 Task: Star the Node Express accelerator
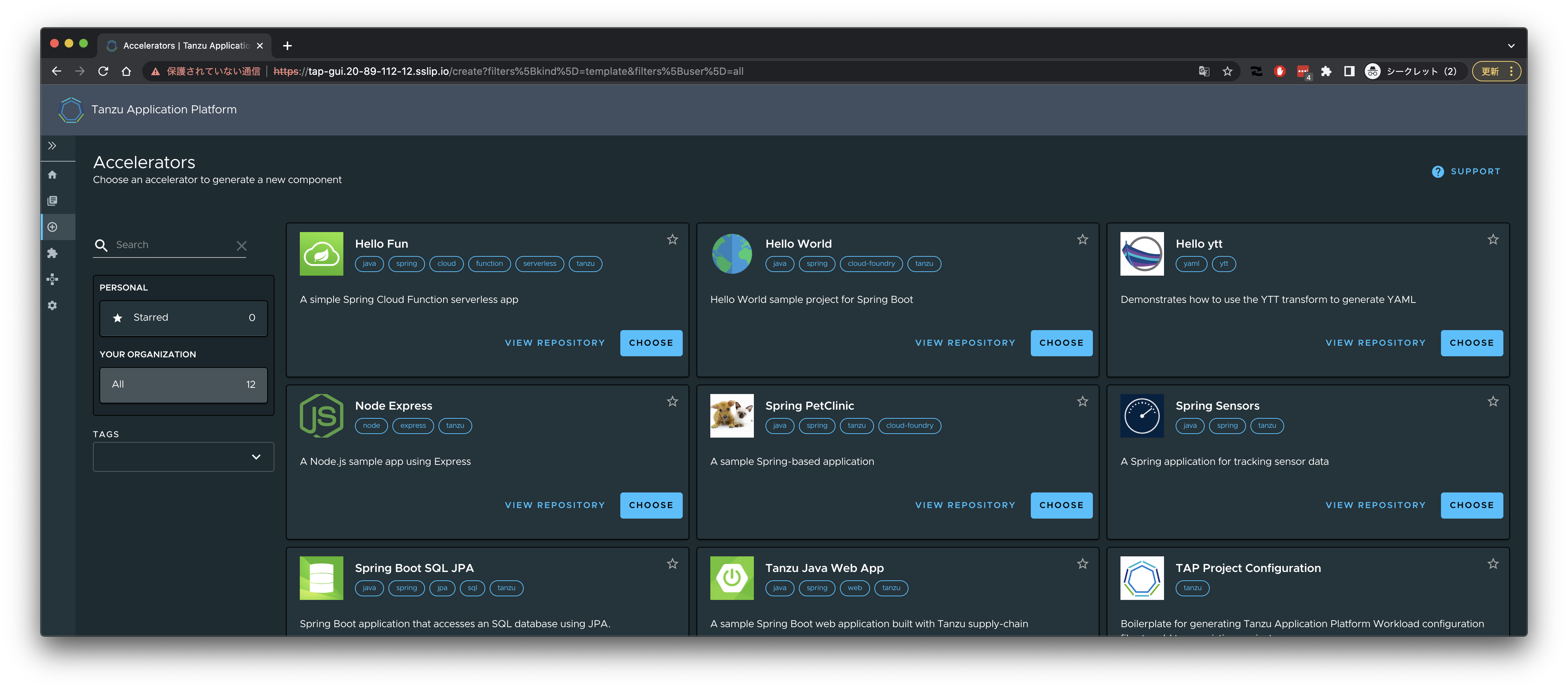pos(672,401)
